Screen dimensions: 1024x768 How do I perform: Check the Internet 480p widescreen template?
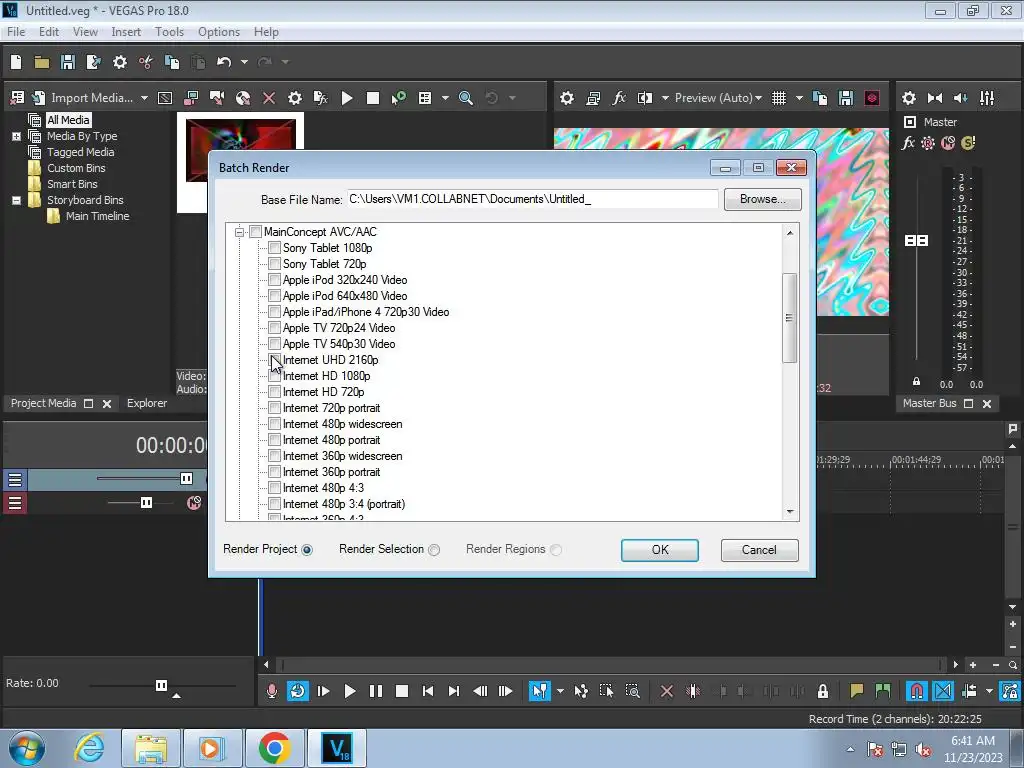pyautogui.click(x=274, y=424)
